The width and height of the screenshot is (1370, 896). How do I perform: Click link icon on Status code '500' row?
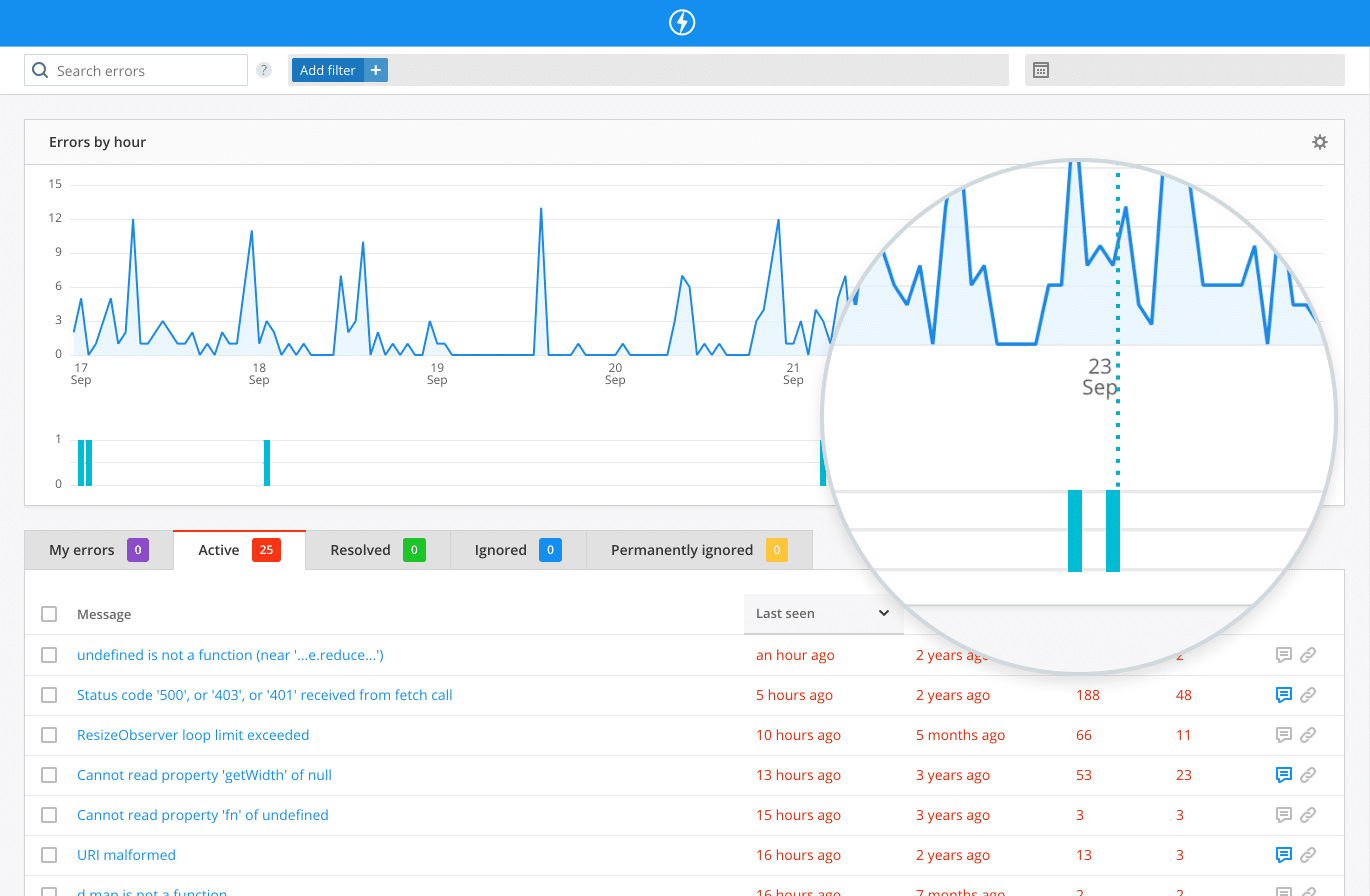1307,695
